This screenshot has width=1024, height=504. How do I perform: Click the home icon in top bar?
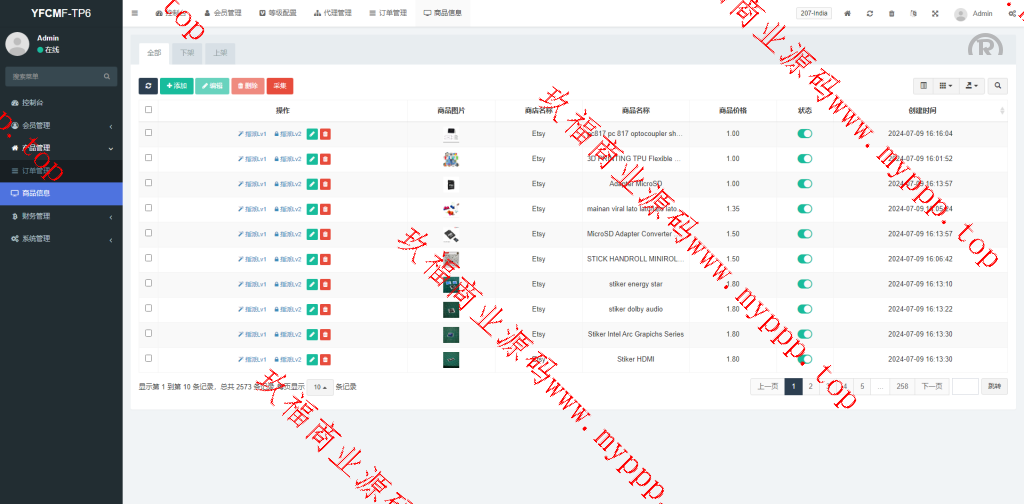pyautogui.click(x=848, y=13)
